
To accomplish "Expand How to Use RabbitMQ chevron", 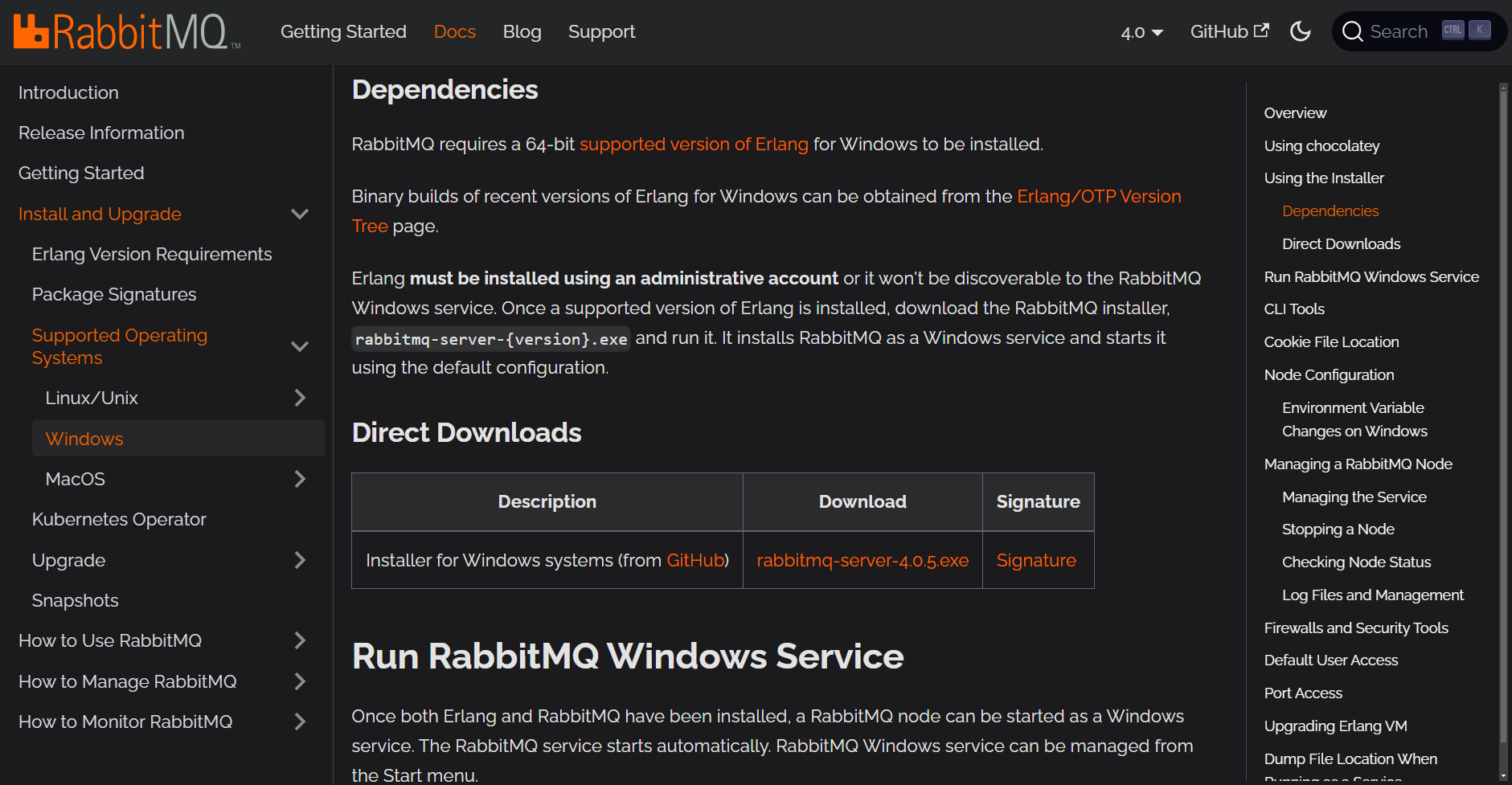I will click(300, 640).
